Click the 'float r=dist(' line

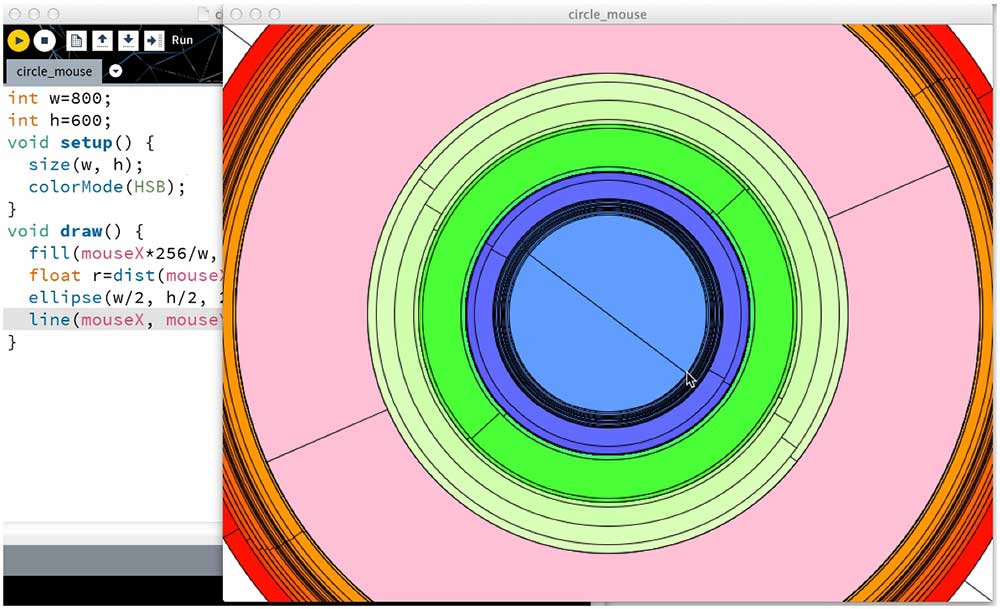point(126,275)
